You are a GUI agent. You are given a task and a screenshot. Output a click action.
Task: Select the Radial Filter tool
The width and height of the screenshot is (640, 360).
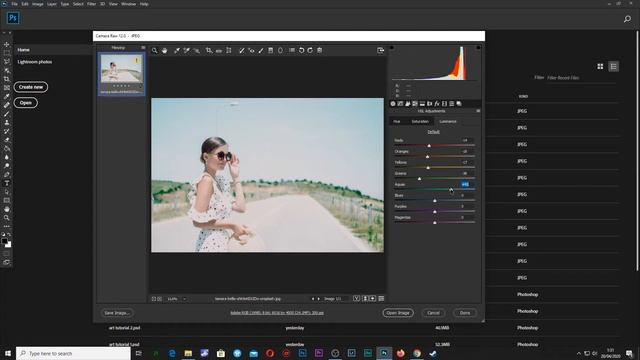click(280, 51)
